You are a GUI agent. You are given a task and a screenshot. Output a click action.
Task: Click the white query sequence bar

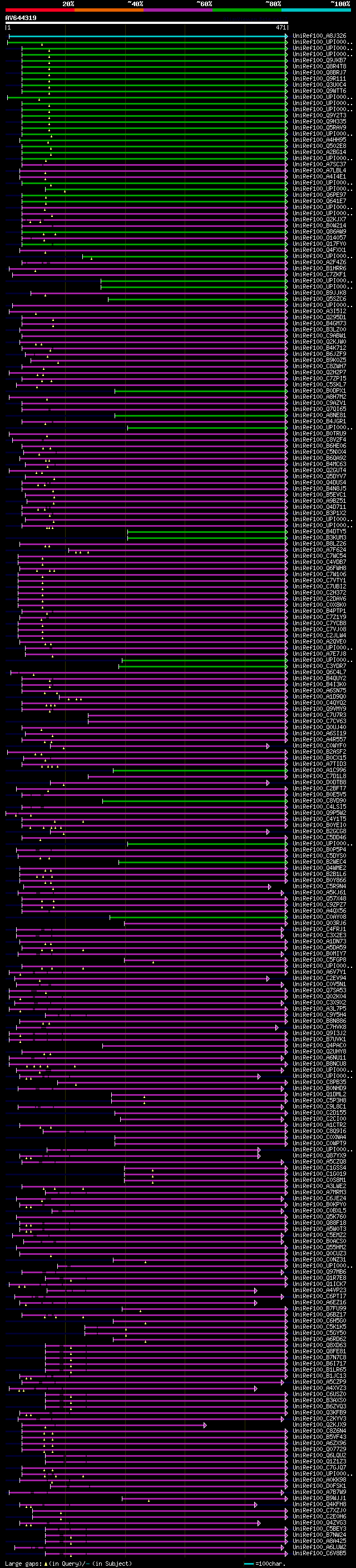pos(146,22)
